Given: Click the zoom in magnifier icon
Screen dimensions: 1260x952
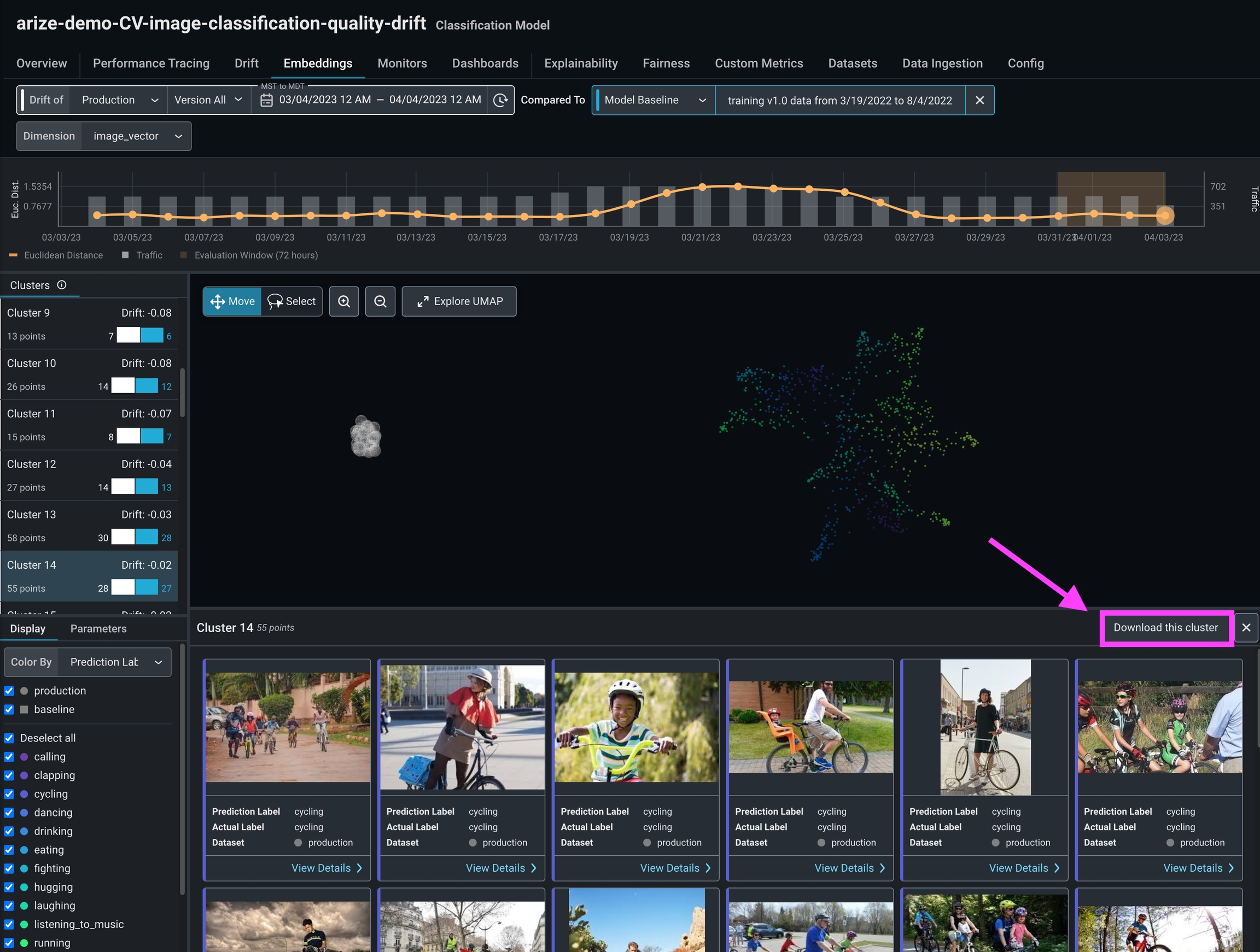Looking at the screenshot, I should [x=344, y=301].
